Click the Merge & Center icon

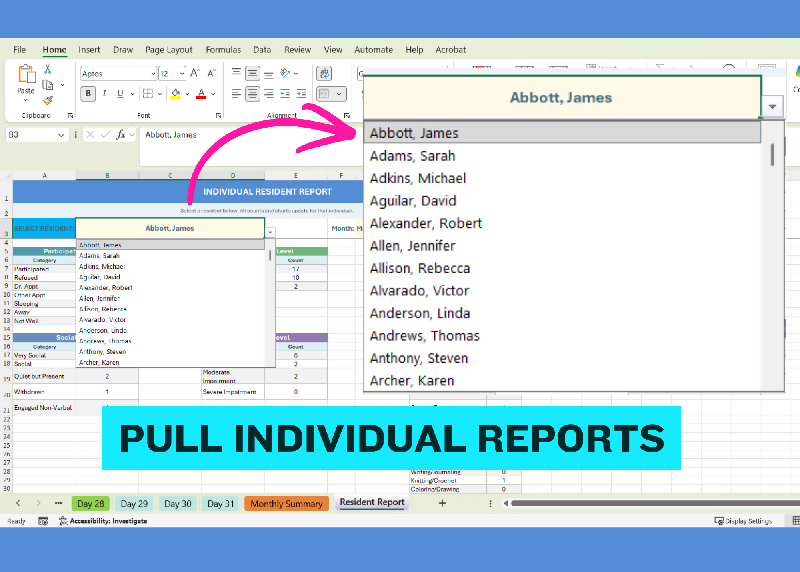(x=324, y=94)
